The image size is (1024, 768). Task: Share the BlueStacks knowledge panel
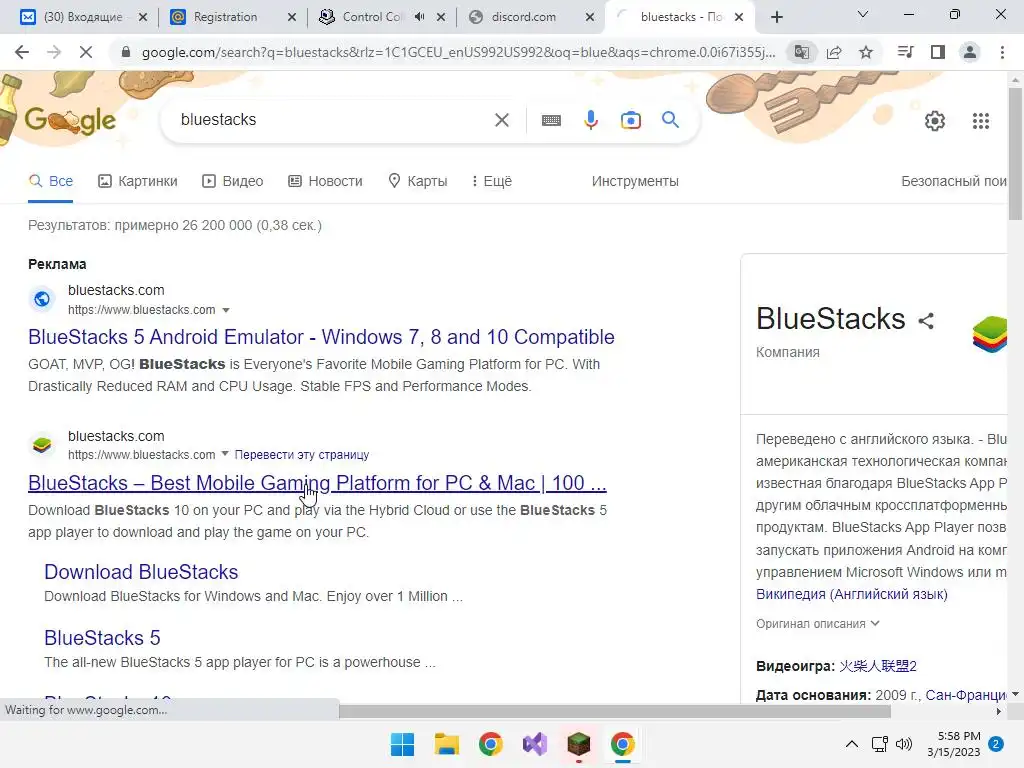coord(926,321)
